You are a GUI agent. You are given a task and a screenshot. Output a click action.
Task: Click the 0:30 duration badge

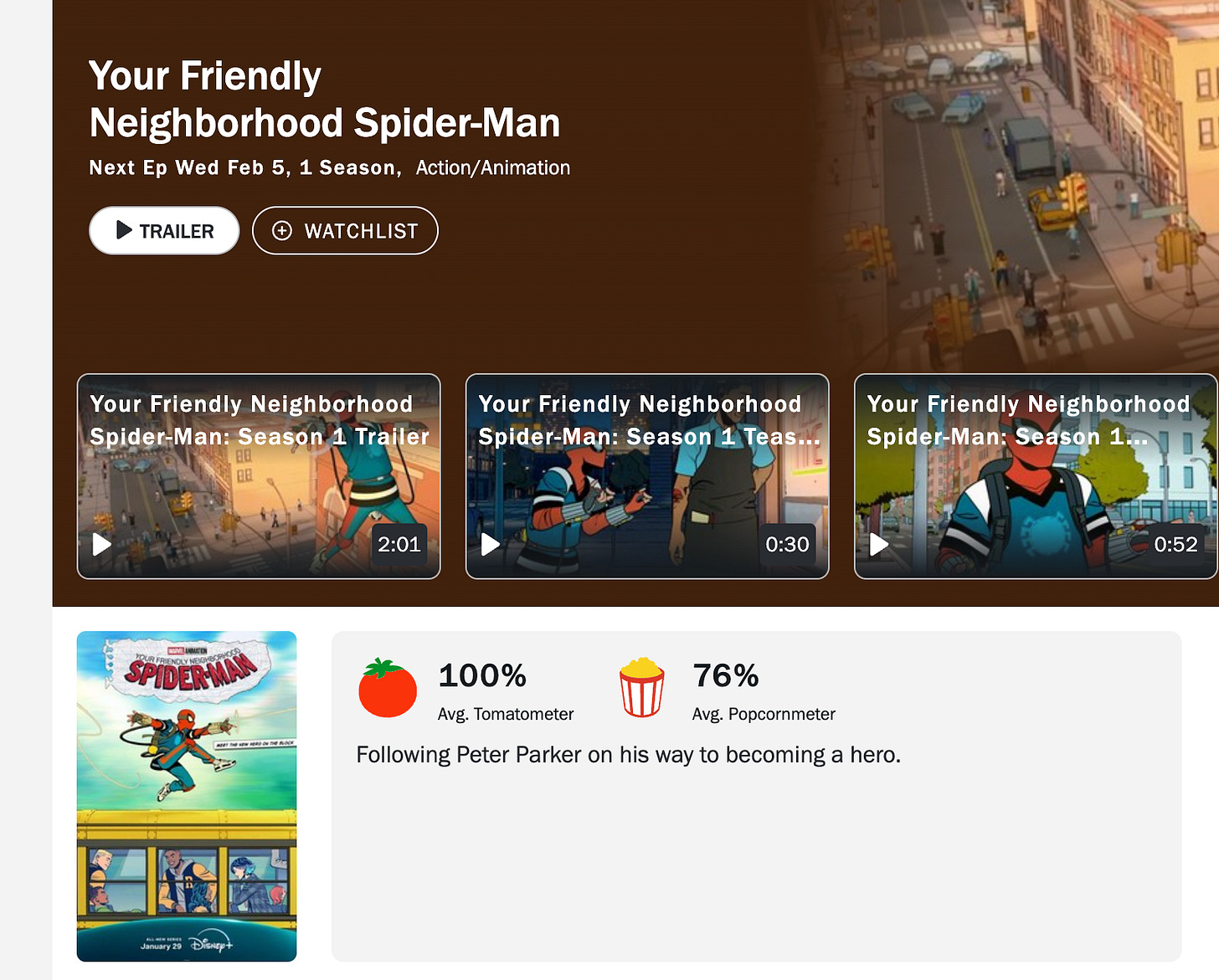(x=788, y=545)
